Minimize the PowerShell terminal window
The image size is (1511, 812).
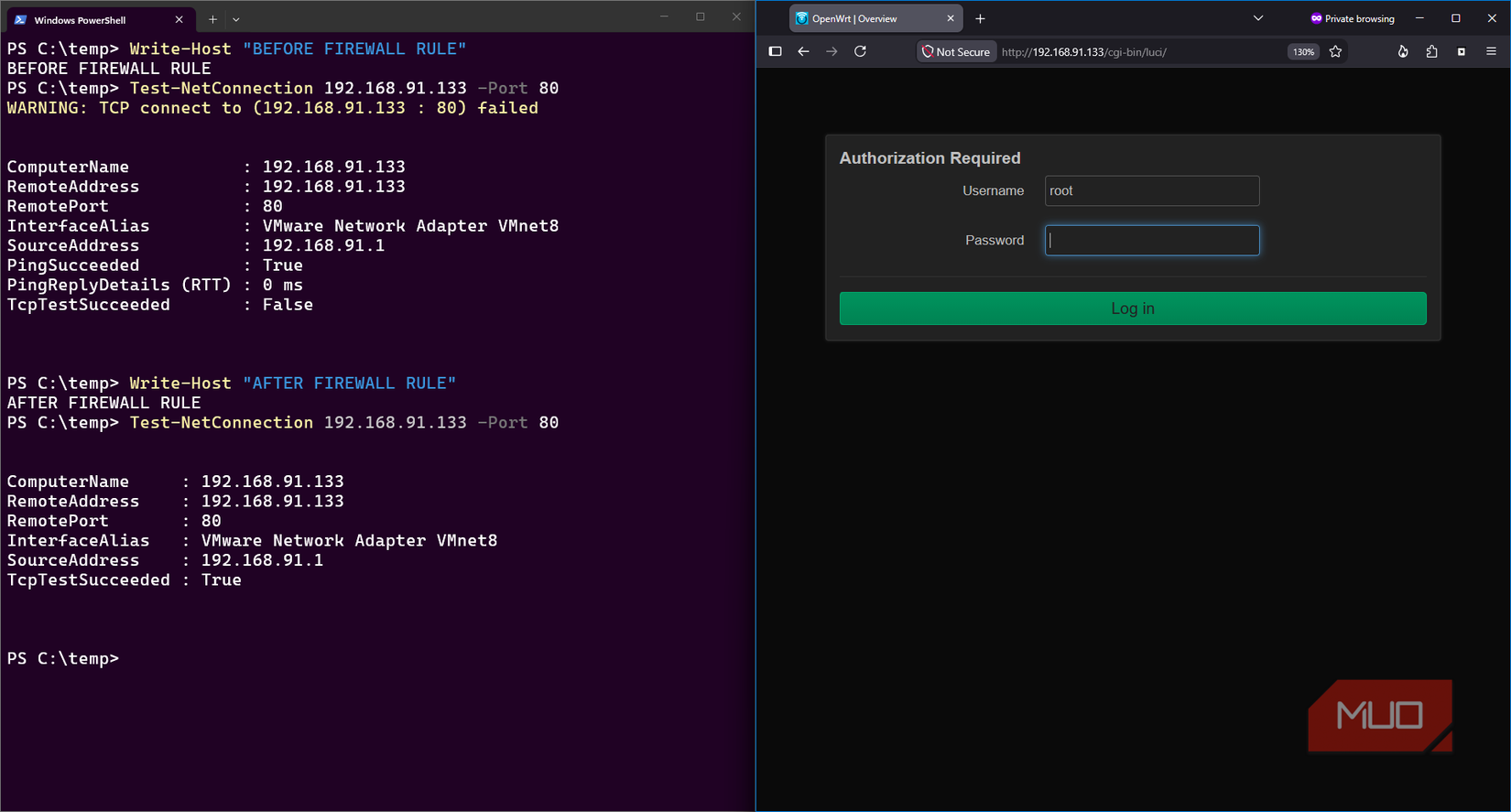click(x=664, y=16)
